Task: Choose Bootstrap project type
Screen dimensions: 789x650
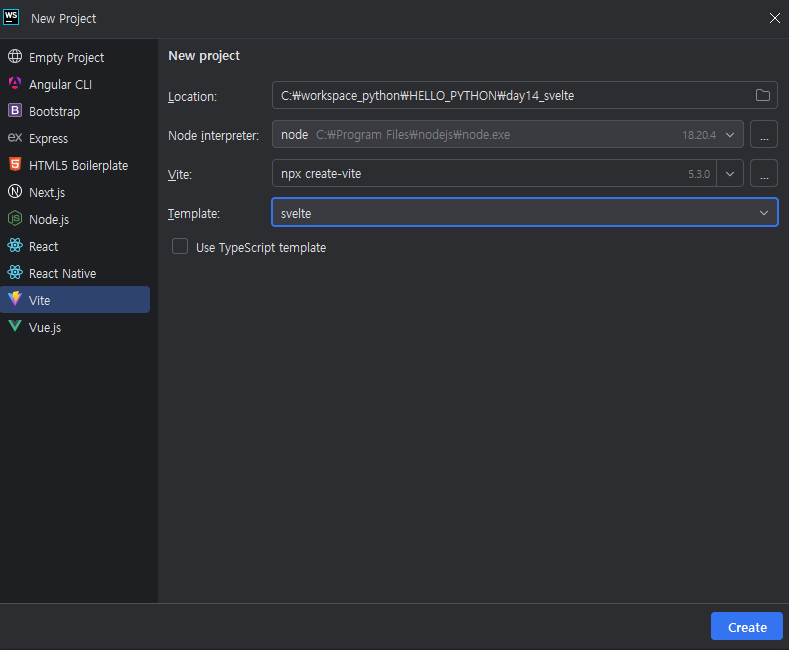Action: click(75, 111)
